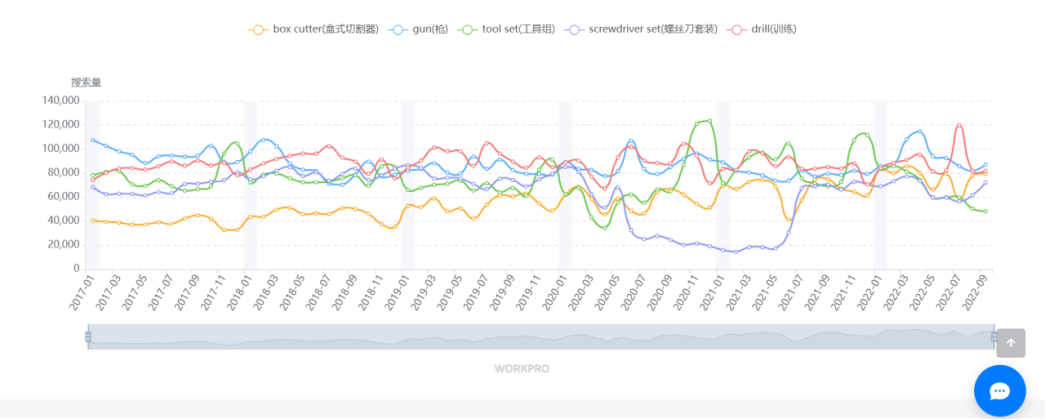Hide the gun series via its label

click(429, 29)
